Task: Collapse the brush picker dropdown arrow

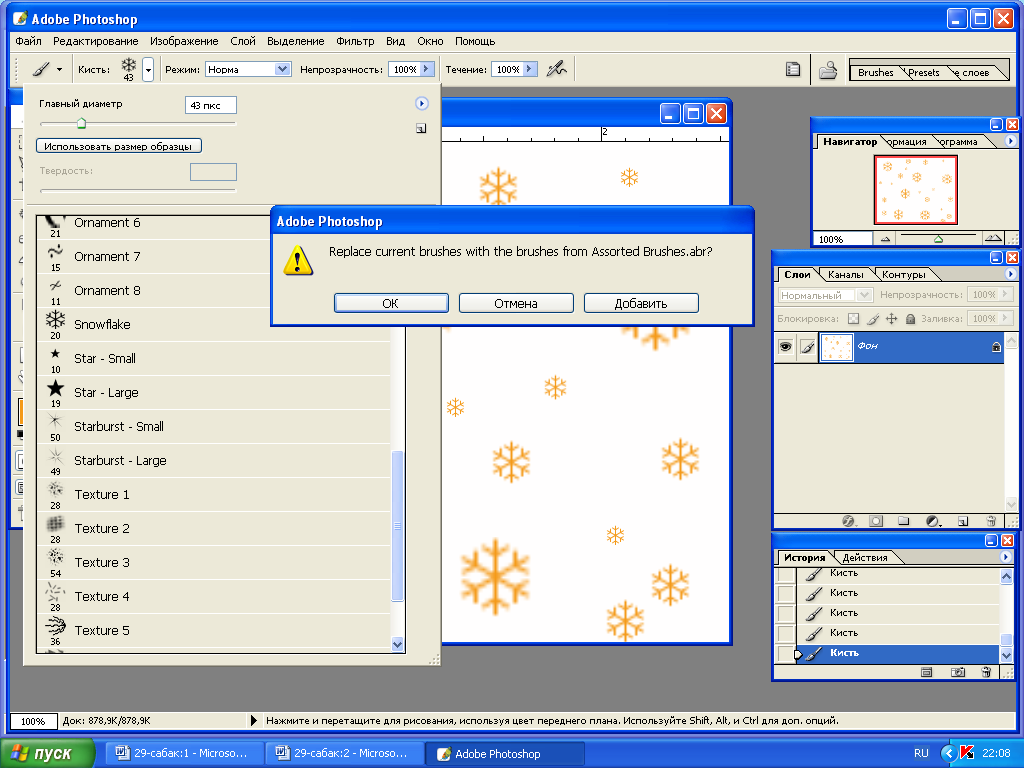Action: pyautogui.click(x=148, y=69)
